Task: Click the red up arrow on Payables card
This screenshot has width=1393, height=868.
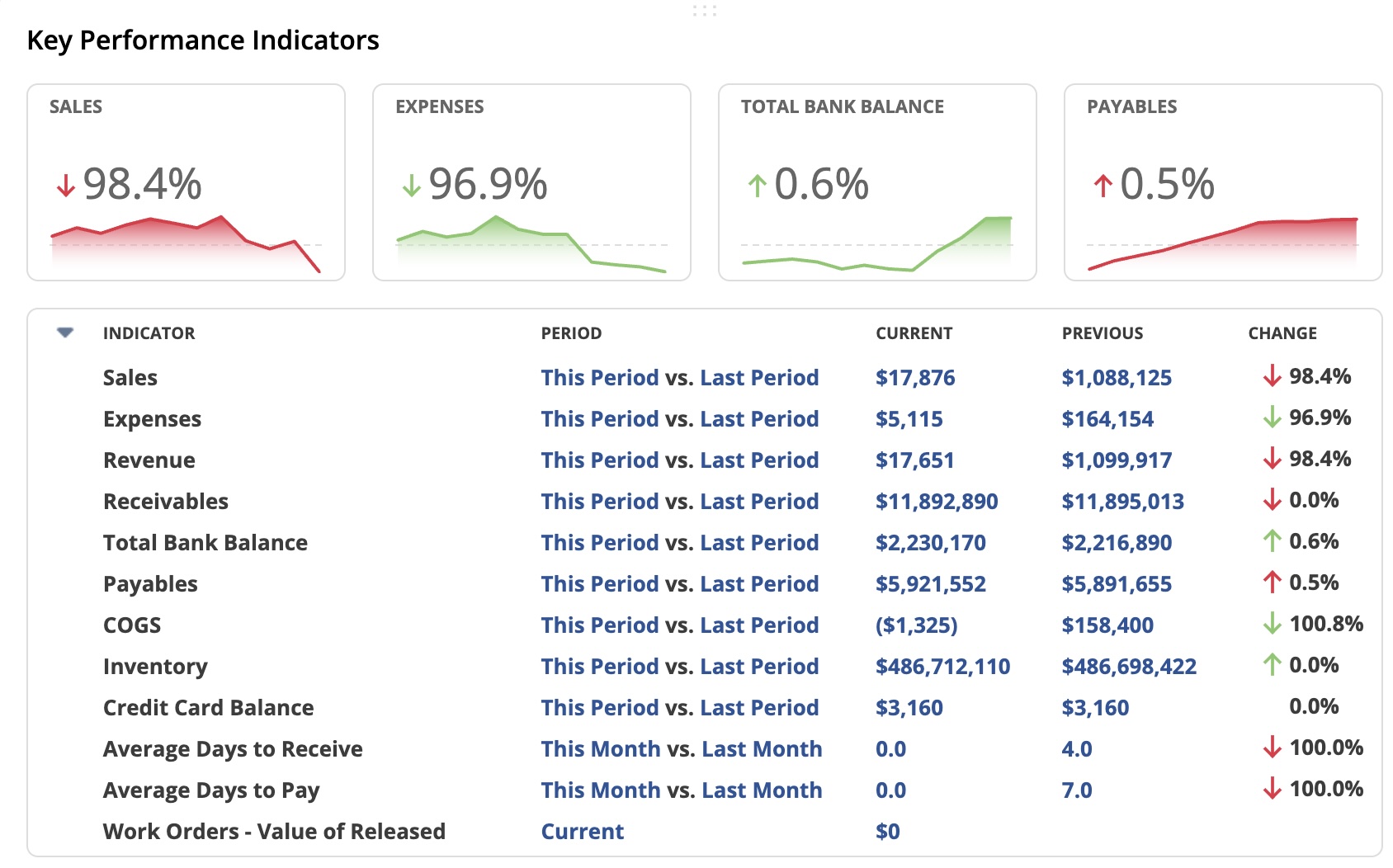Action: tap(1103, 186)
